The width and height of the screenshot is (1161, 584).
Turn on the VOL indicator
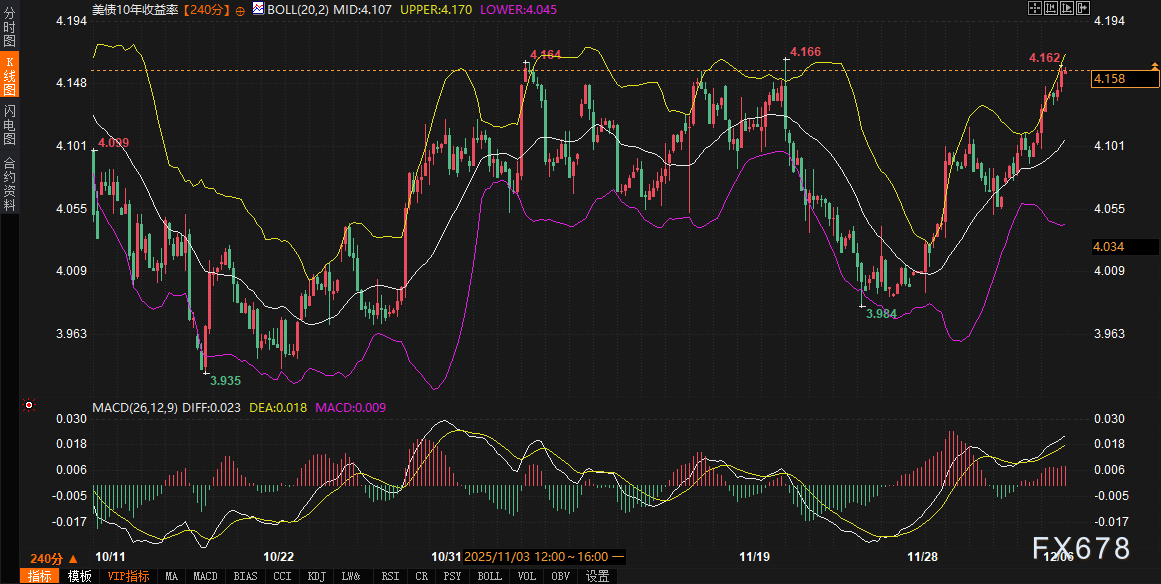click(526, 576)
